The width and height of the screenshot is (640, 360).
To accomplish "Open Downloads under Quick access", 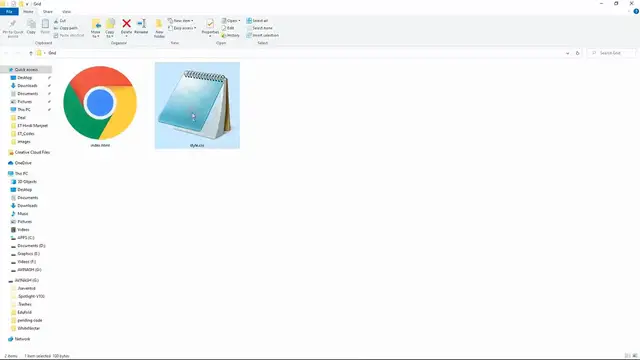I will [x=27, y=86].
